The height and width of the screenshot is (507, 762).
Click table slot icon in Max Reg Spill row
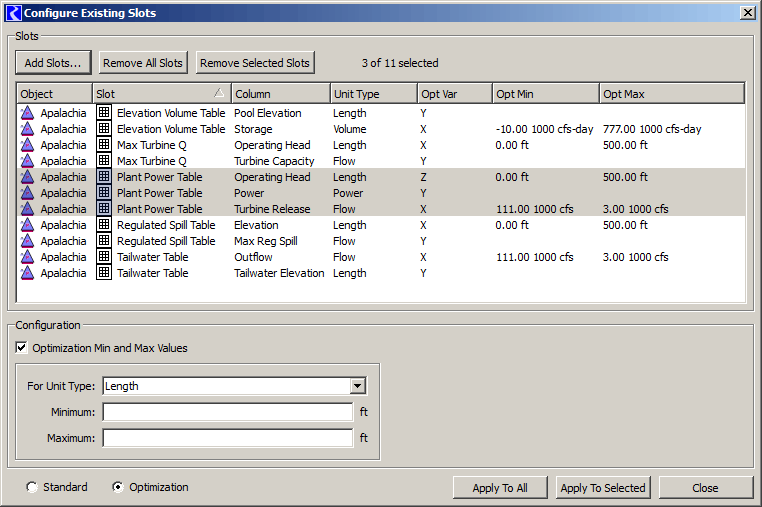click(x=104, y=241)
